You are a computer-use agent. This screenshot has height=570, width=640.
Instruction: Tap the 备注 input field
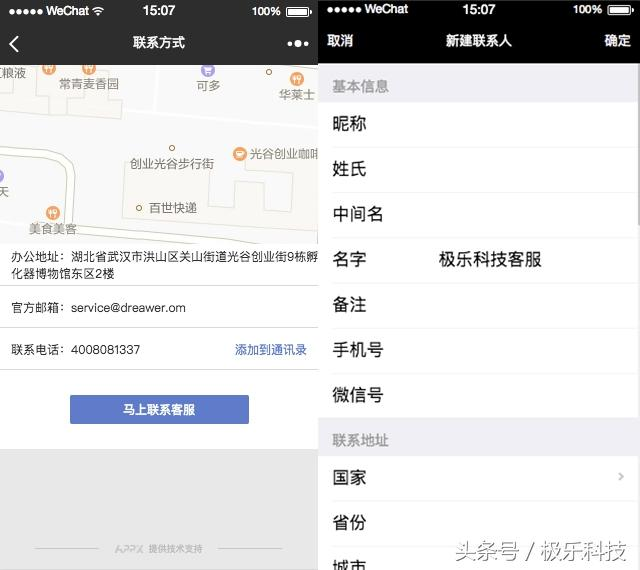pos(478,305)
